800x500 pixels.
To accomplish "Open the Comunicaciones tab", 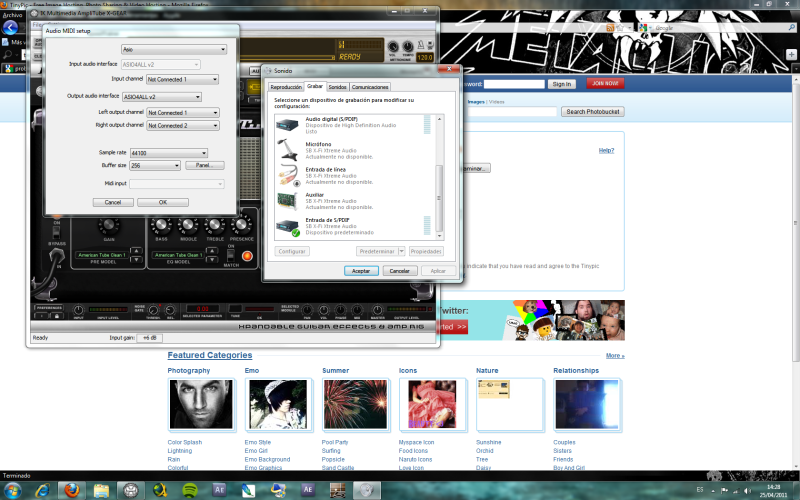I will [370, 87].
